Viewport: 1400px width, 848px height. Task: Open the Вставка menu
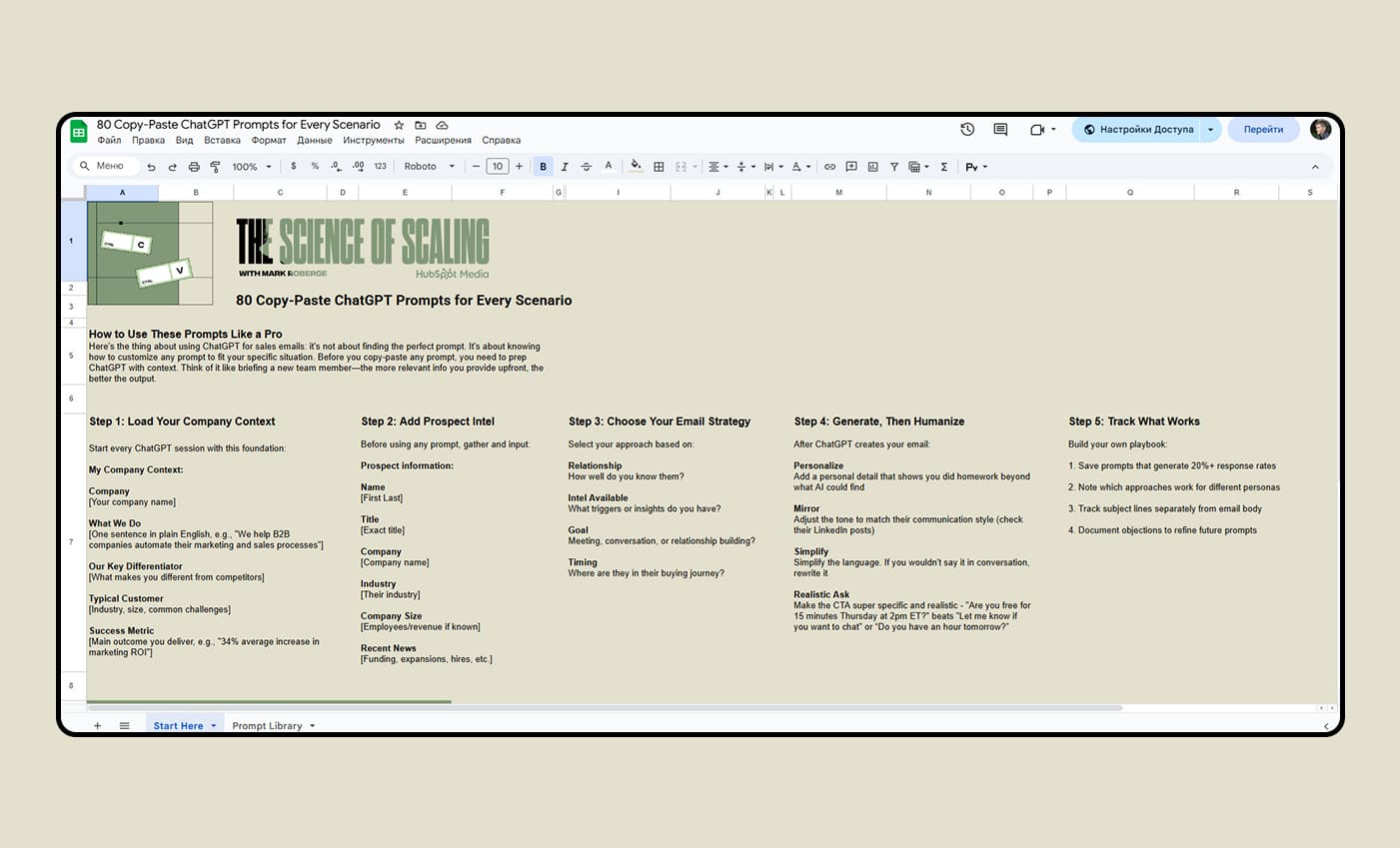(x=222, y=140)
